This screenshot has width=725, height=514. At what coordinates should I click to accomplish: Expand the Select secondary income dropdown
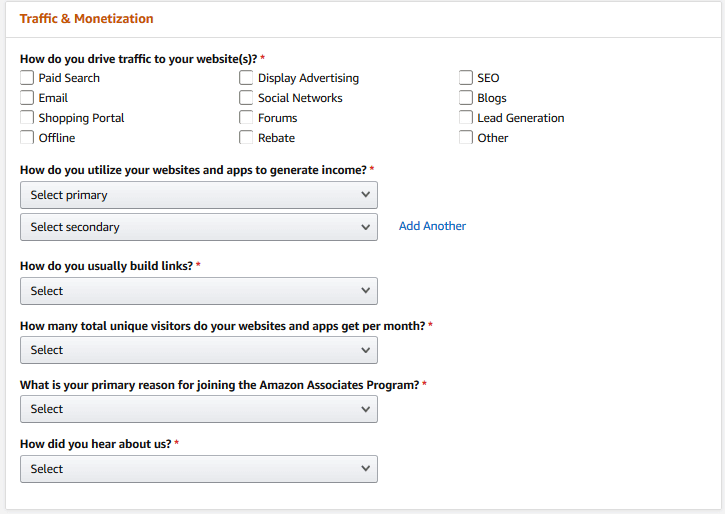click(199, 227)
